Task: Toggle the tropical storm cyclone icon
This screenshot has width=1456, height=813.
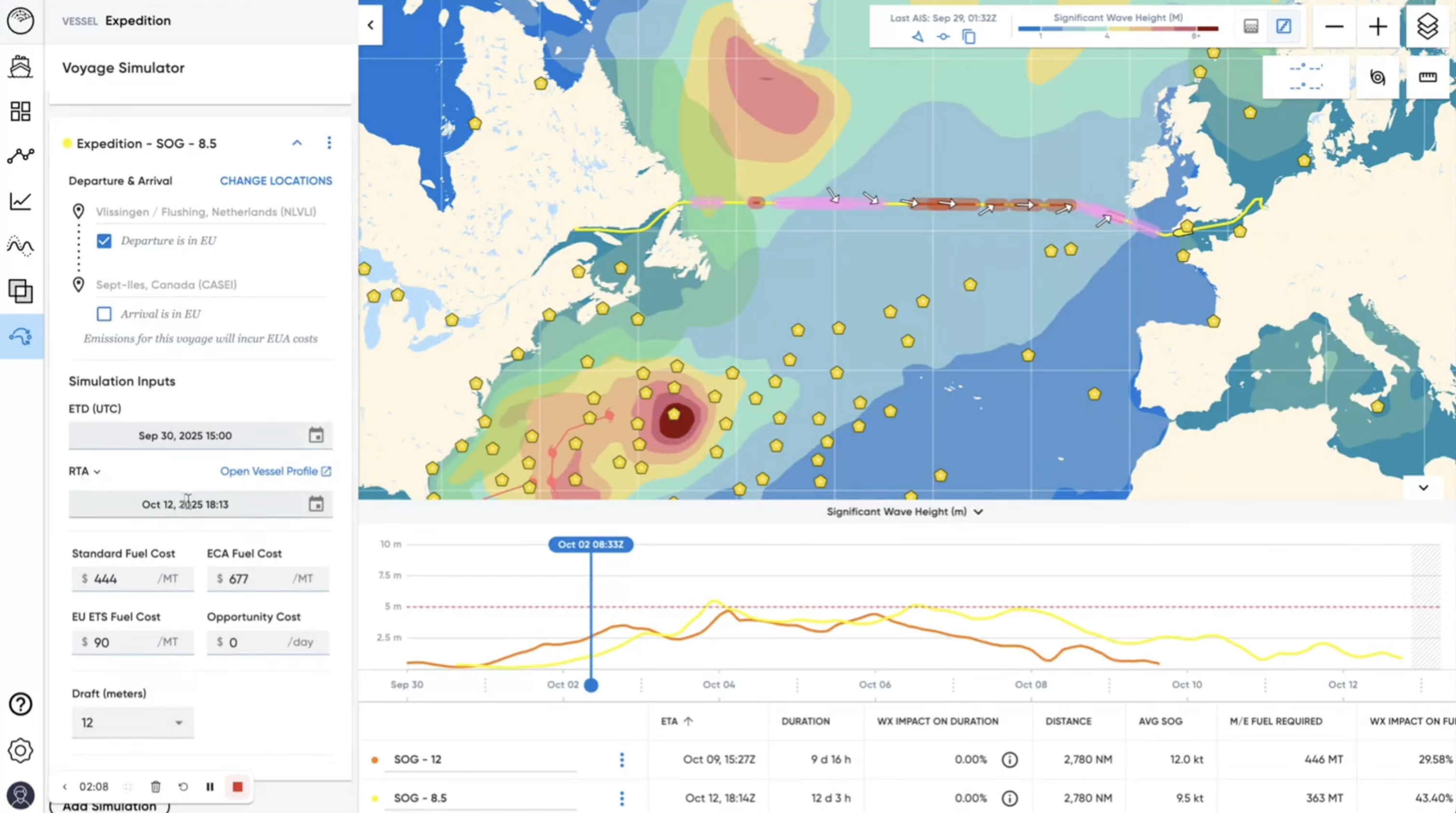Action: coord(1377,77)
